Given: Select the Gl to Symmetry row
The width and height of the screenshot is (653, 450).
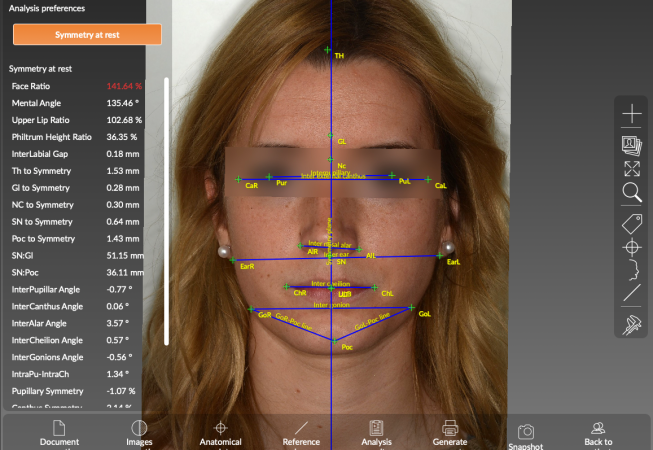Looking at the screenshot, I should pos(77,188).
